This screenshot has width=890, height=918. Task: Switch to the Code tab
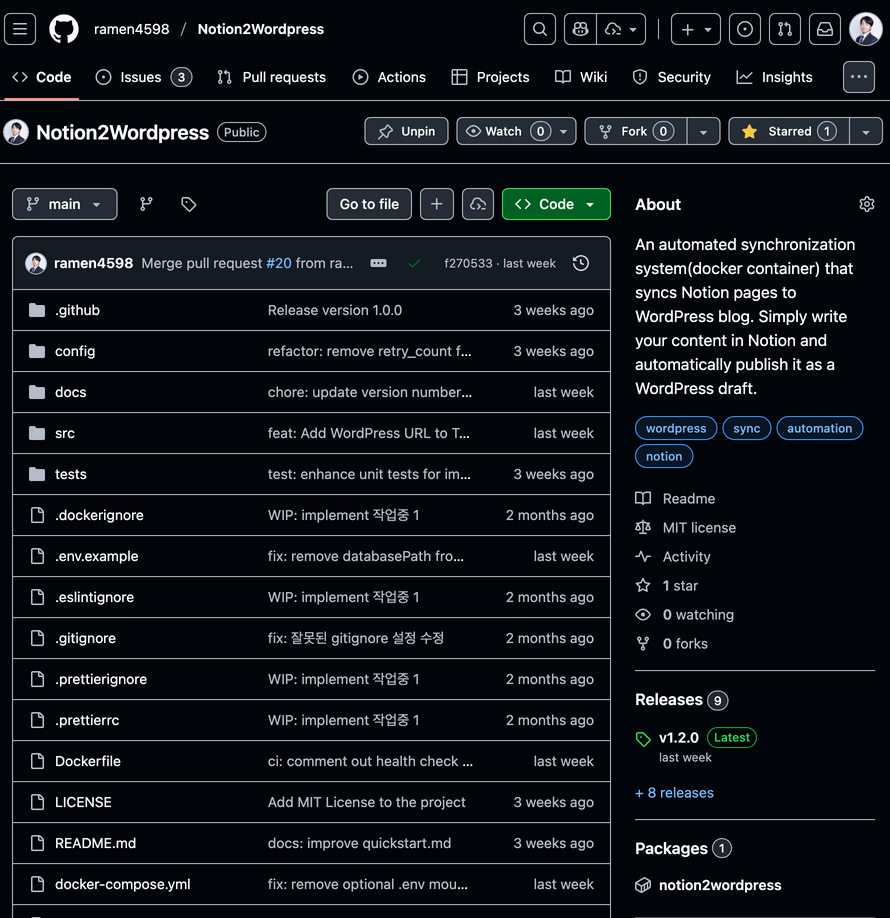pos(42,77)
